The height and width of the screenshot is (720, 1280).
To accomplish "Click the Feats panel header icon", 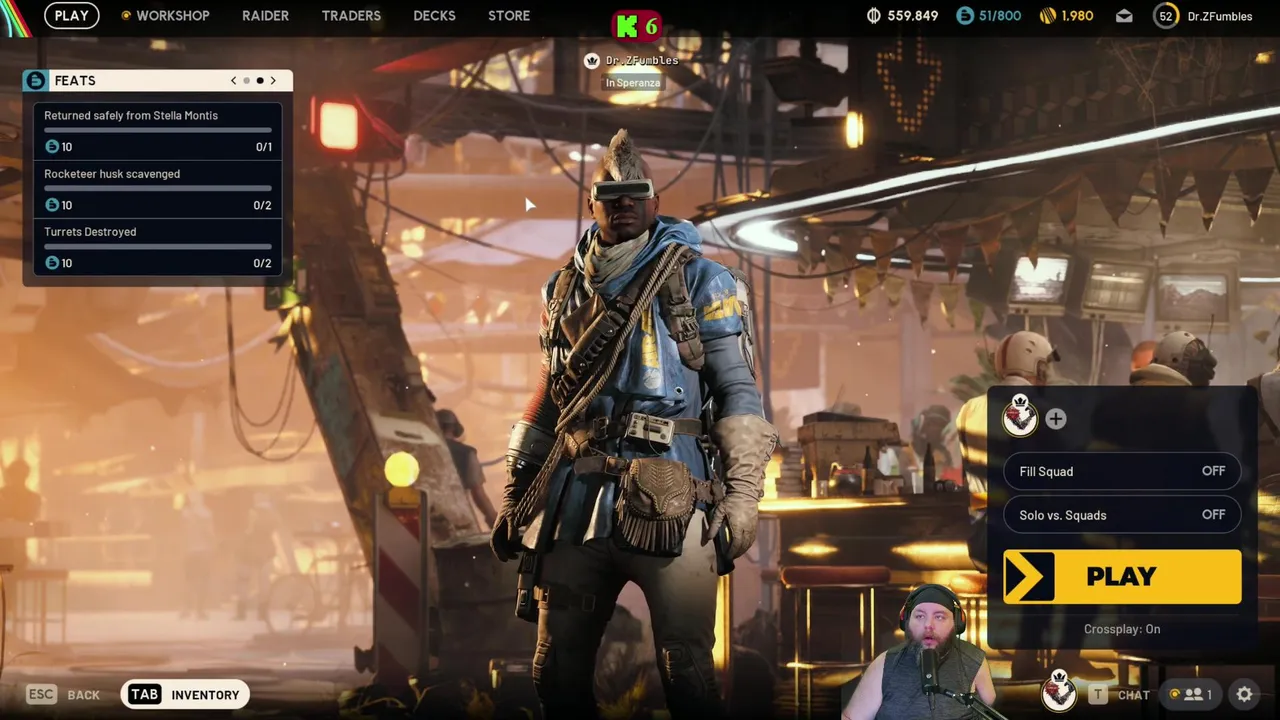I will pyautogui.click(x=36, y=80).
